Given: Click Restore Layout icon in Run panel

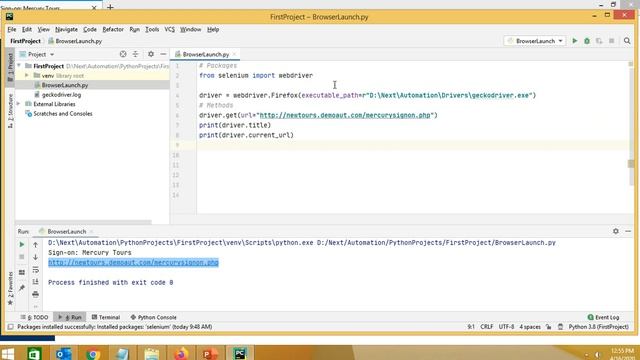Looking at the screenshot, I should pyautogui.click(x=22, y=272).
